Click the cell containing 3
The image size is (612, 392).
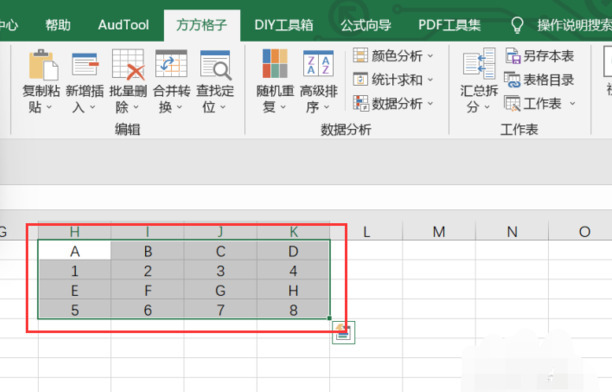[x=221, y=270]
